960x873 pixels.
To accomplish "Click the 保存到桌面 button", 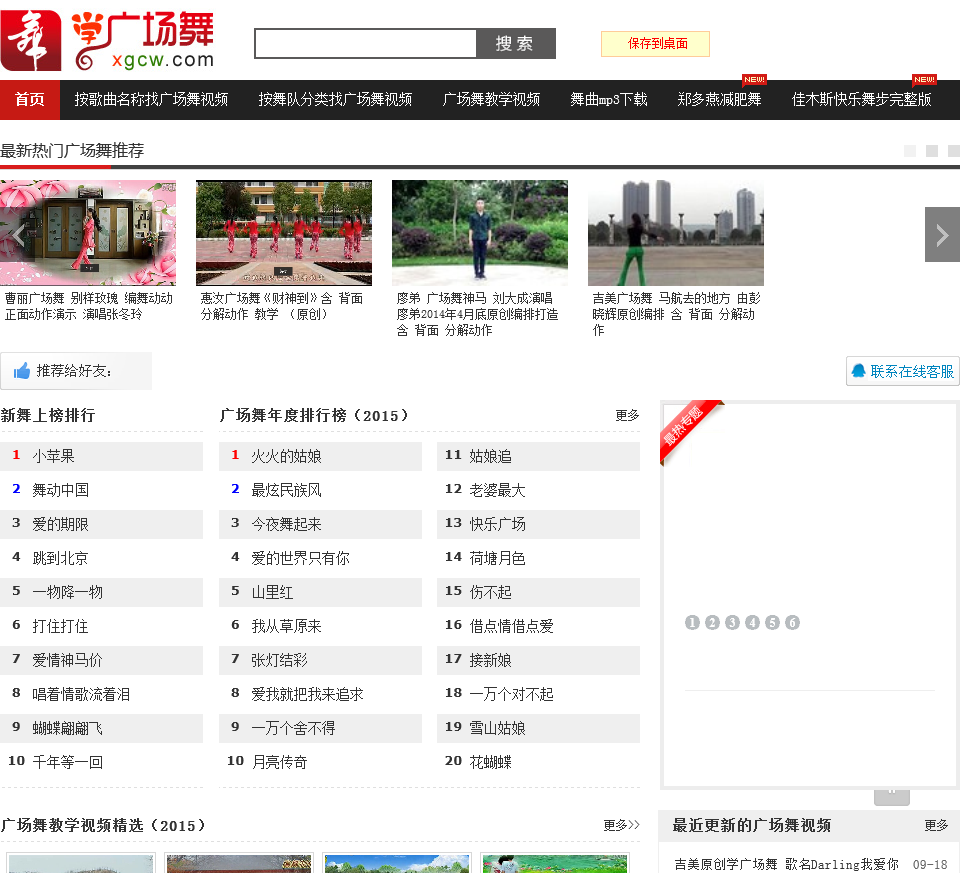I will (x=656, y=43).
